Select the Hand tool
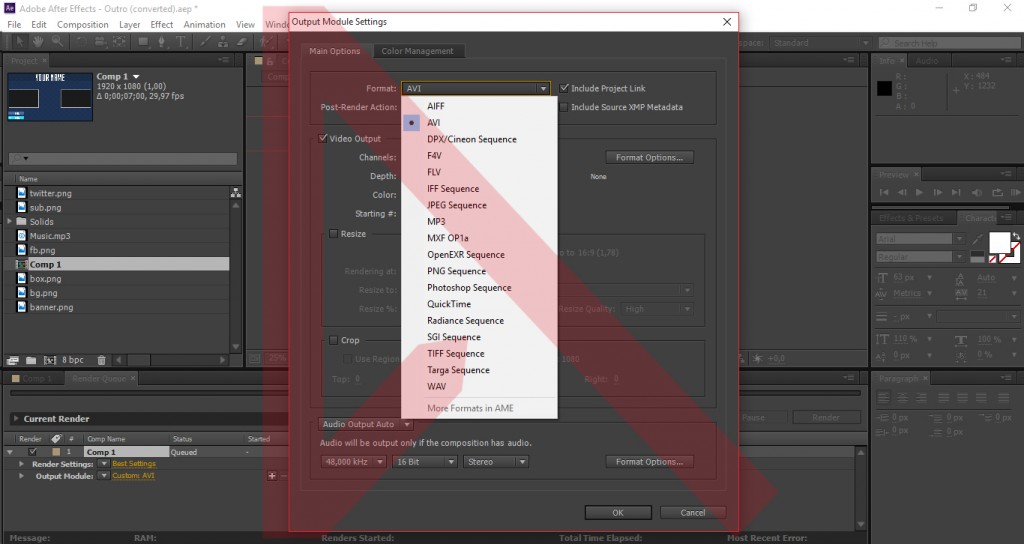 point(39,42)
